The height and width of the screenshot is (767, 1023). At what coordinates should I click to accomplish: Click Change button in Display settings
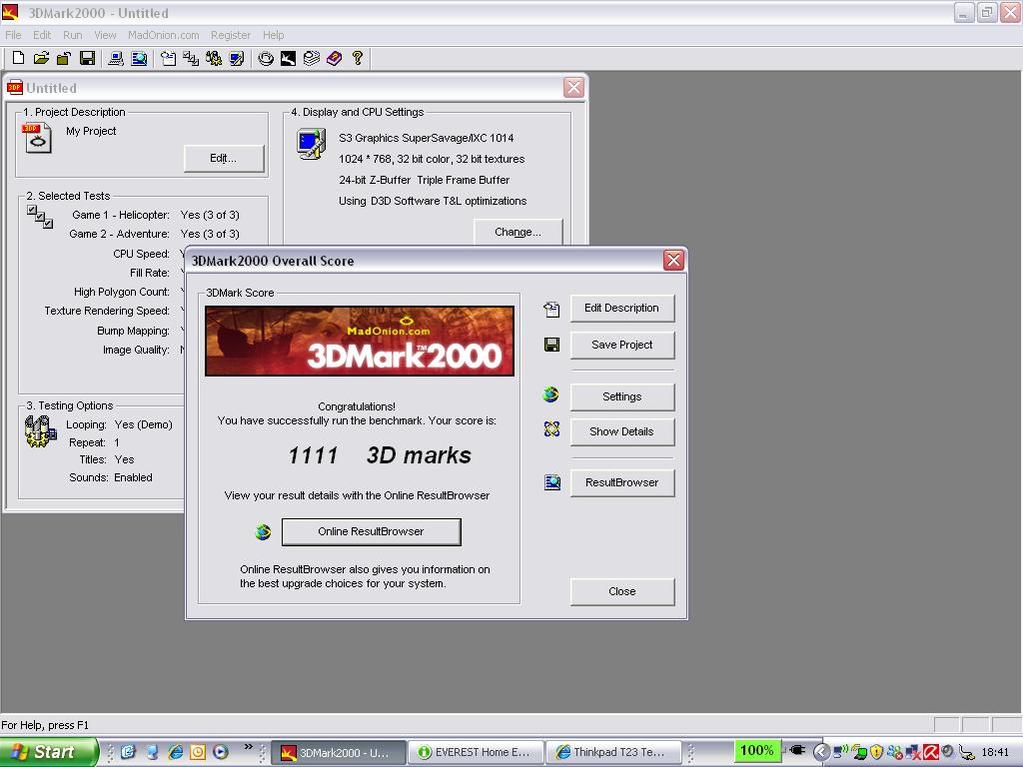[x=517, y=232]
